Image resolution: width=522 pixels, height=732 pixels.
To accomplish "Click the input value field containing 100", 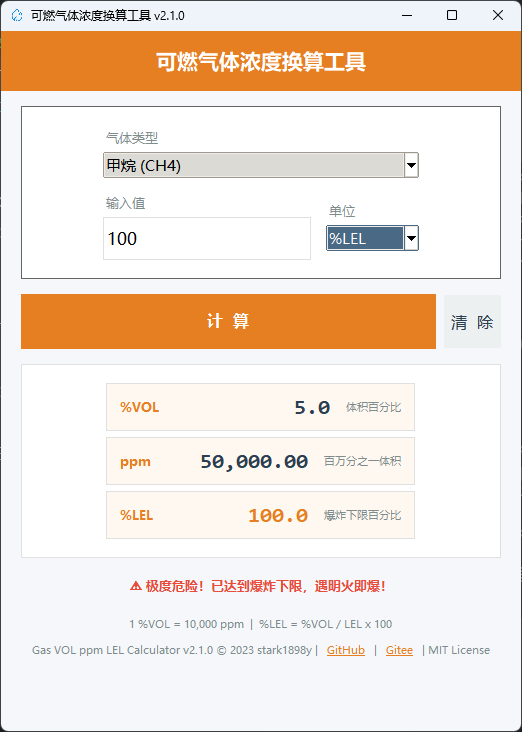I will point(207,239).
